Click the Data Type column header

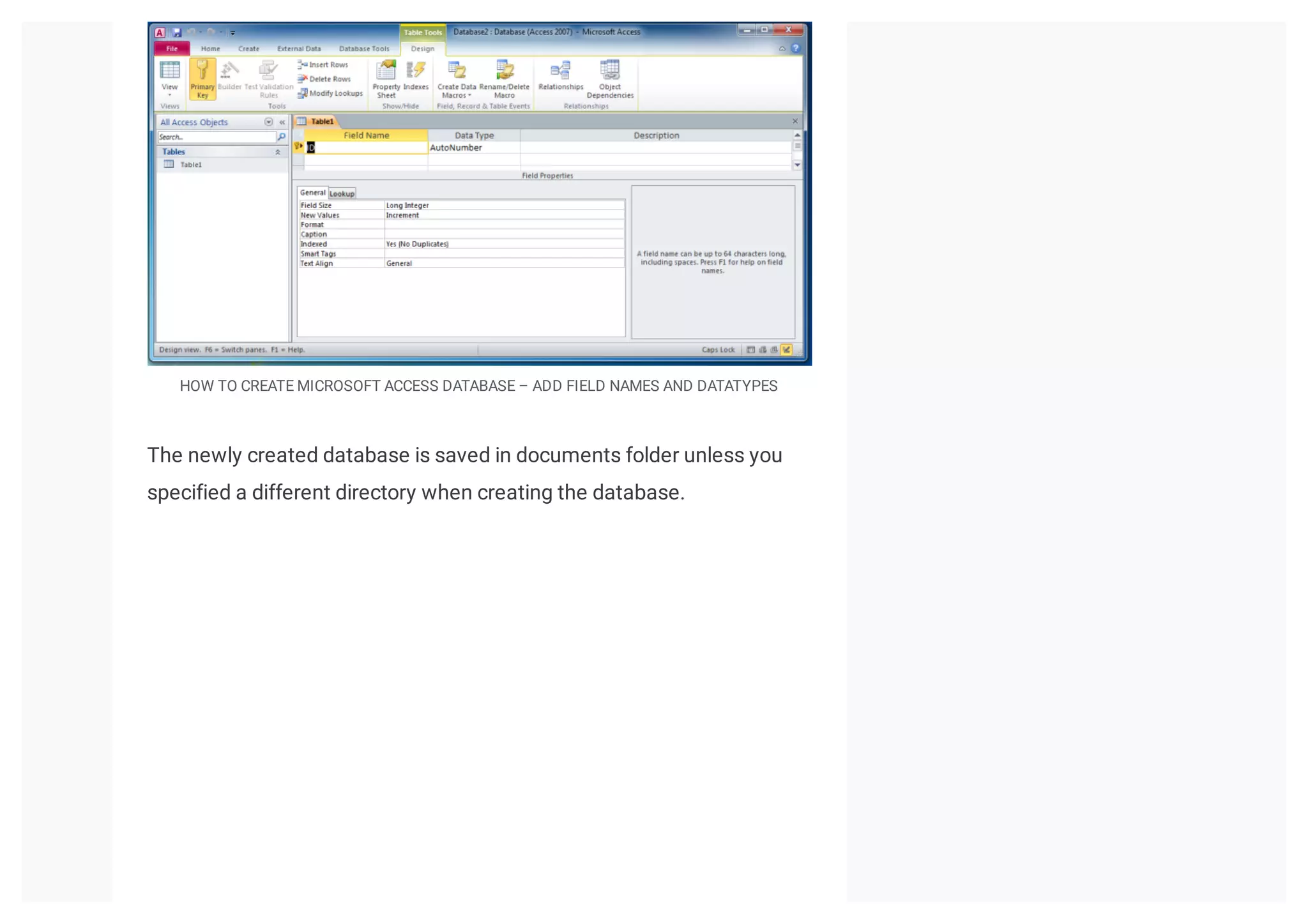point(474,135)
